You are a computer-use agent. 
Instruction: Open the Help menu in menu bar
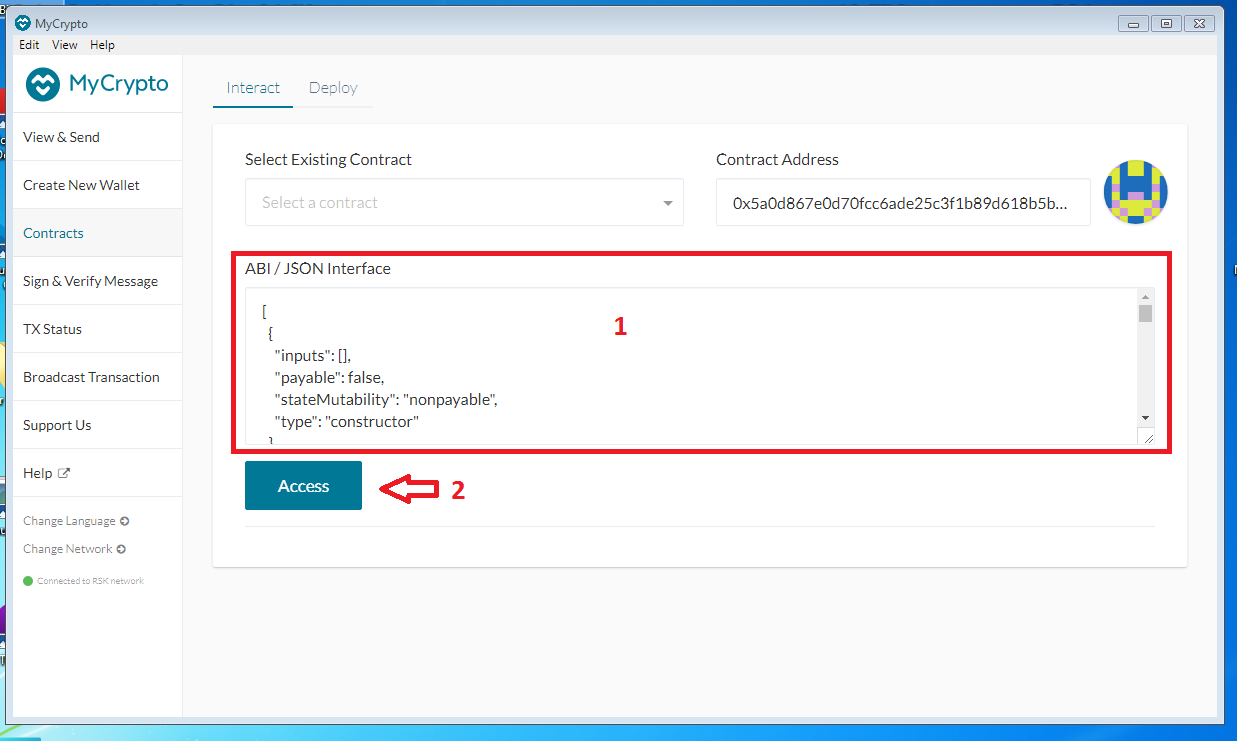point(102,45)
